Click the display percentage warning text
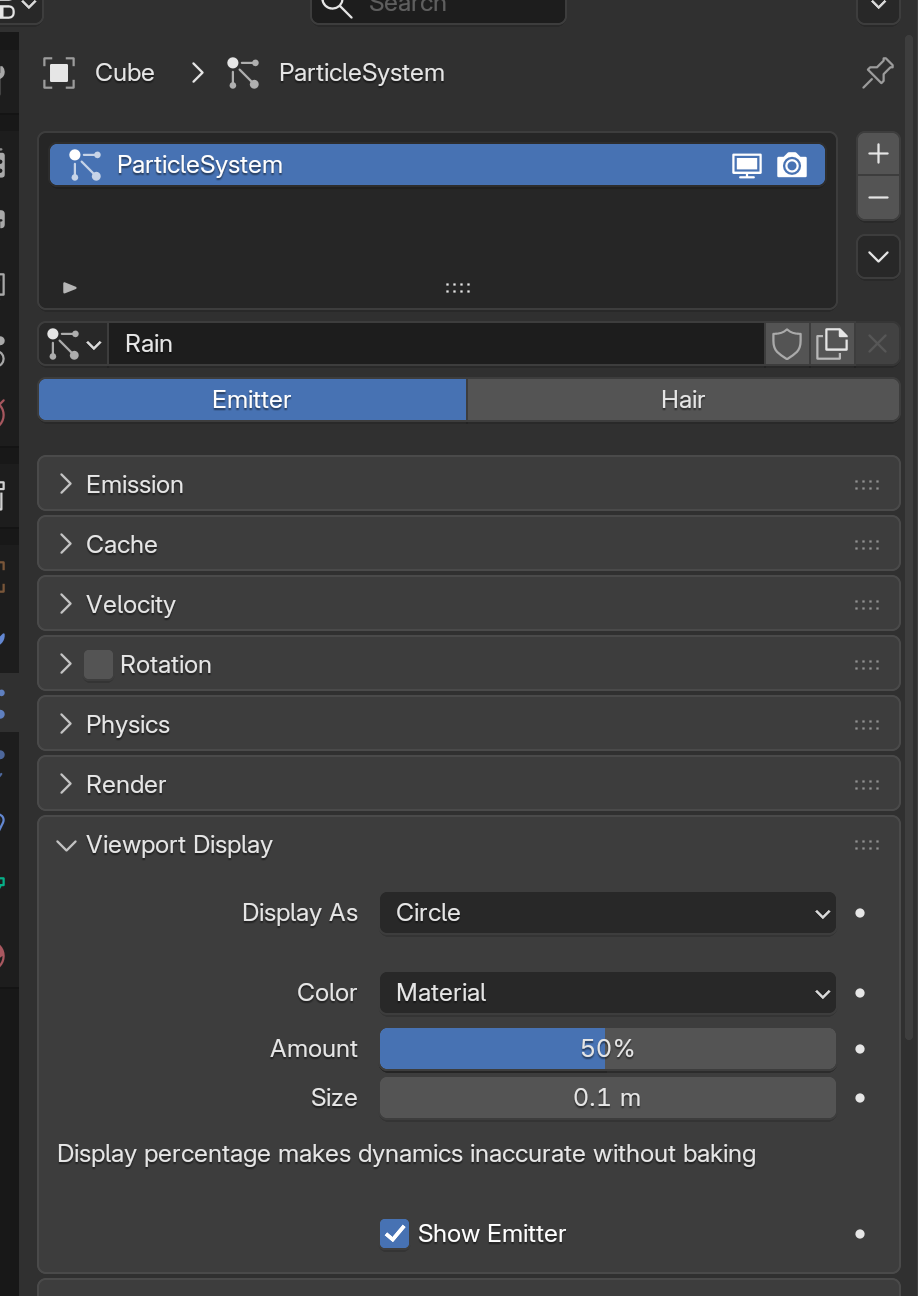This screenshot has width=918, height=1296. pyautogui.click(x=407, y=1154)
